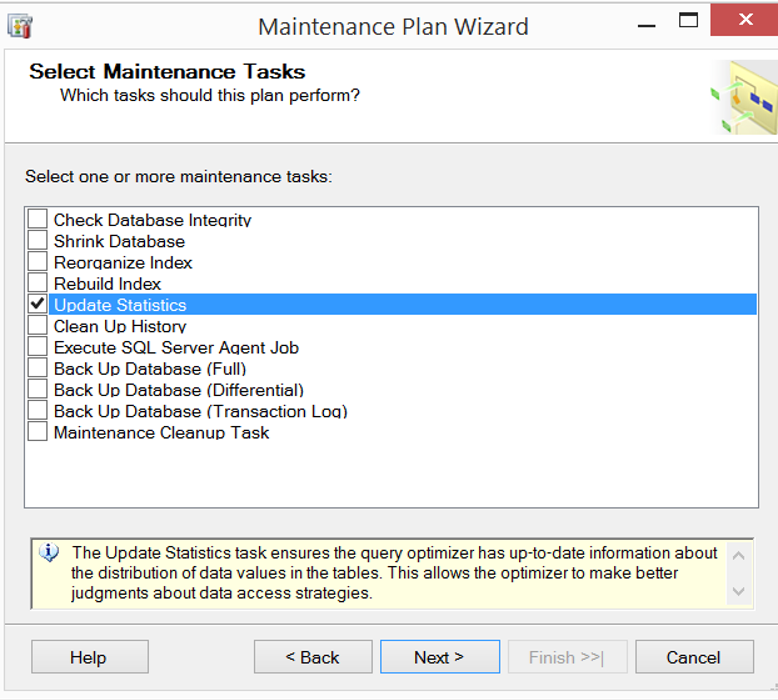
Task: Select the Reorganize Index label text
Action: point(123,262)
